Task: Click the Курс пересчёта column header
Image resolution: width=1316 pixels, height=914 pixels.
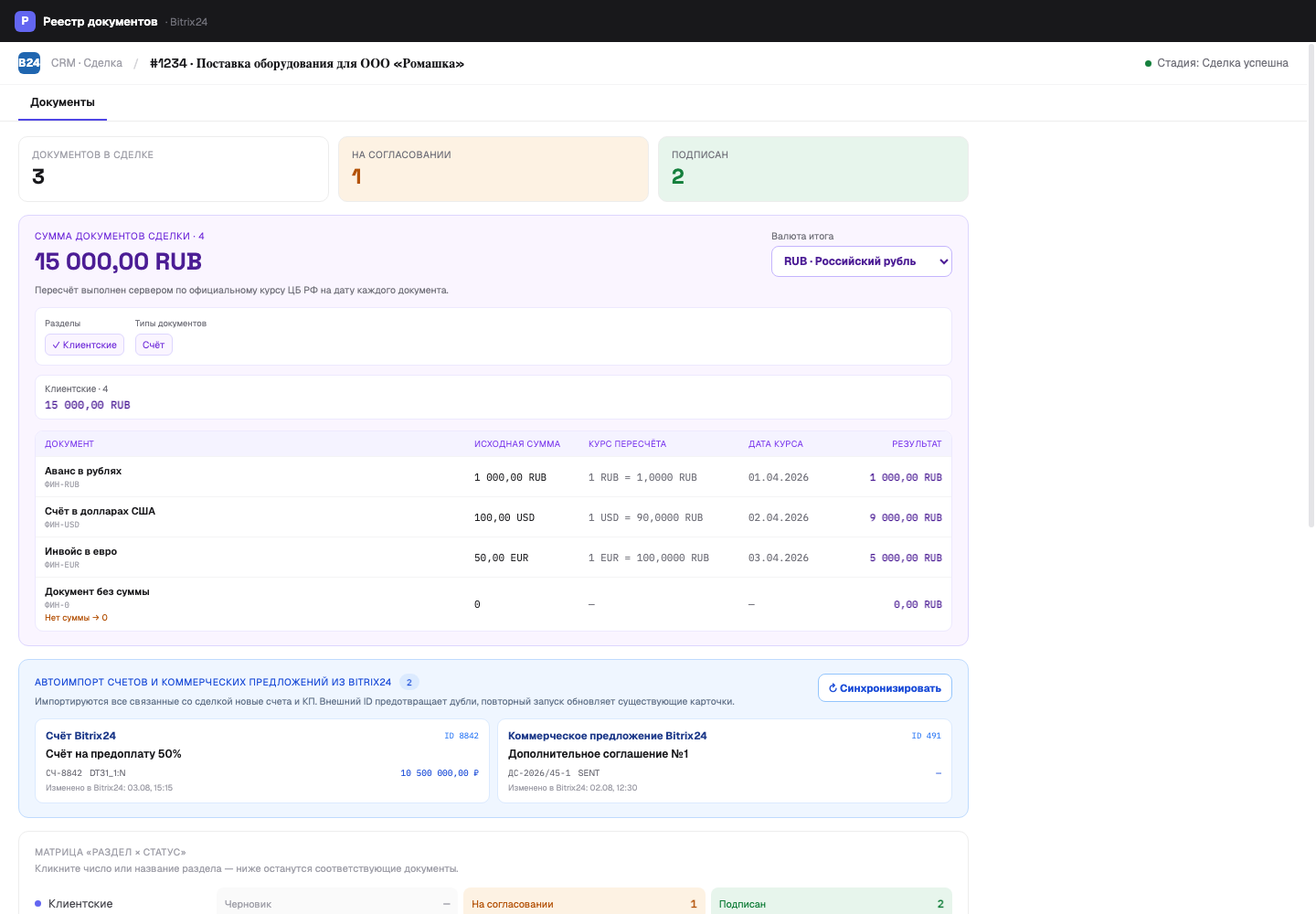Action: 628,444
